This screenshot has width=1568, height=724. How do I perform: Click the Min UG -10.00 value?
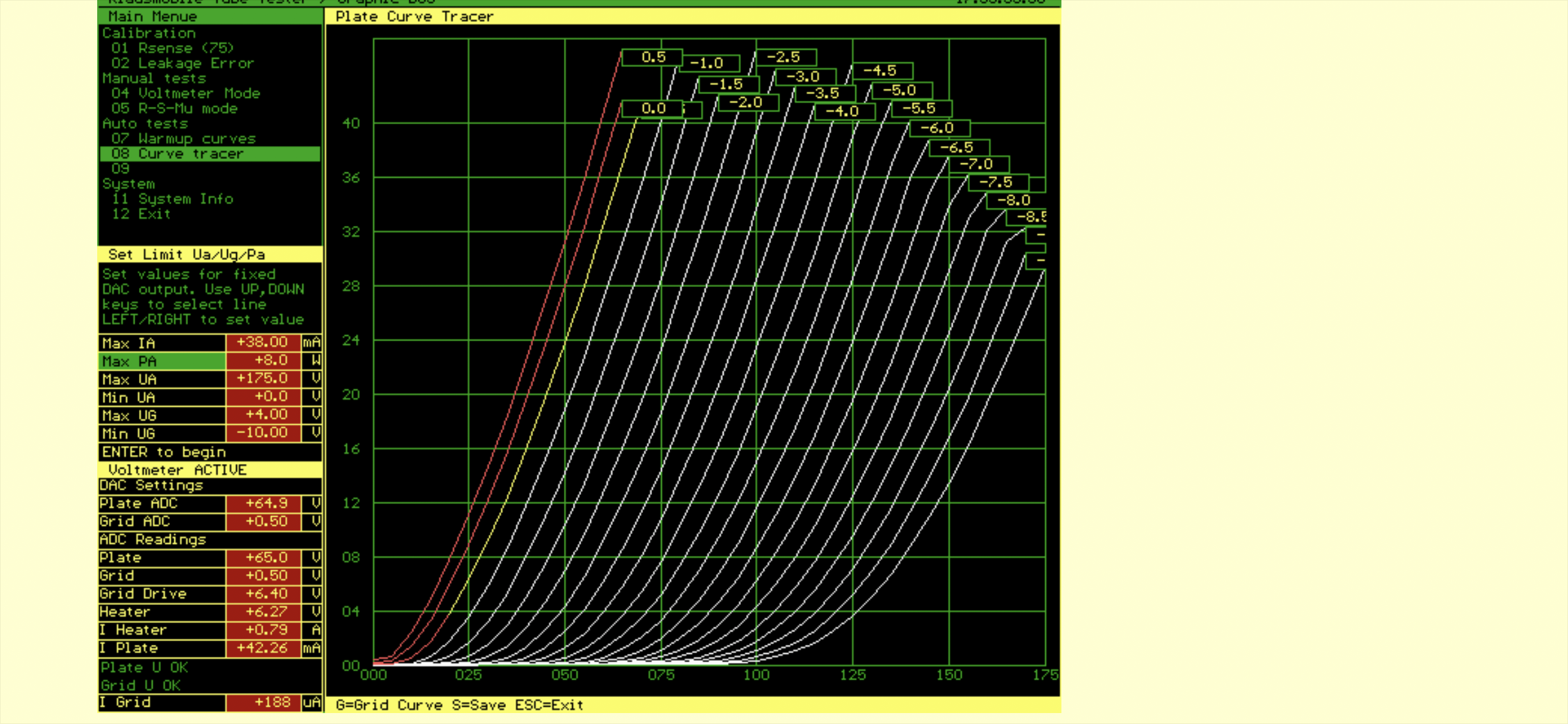263,432
